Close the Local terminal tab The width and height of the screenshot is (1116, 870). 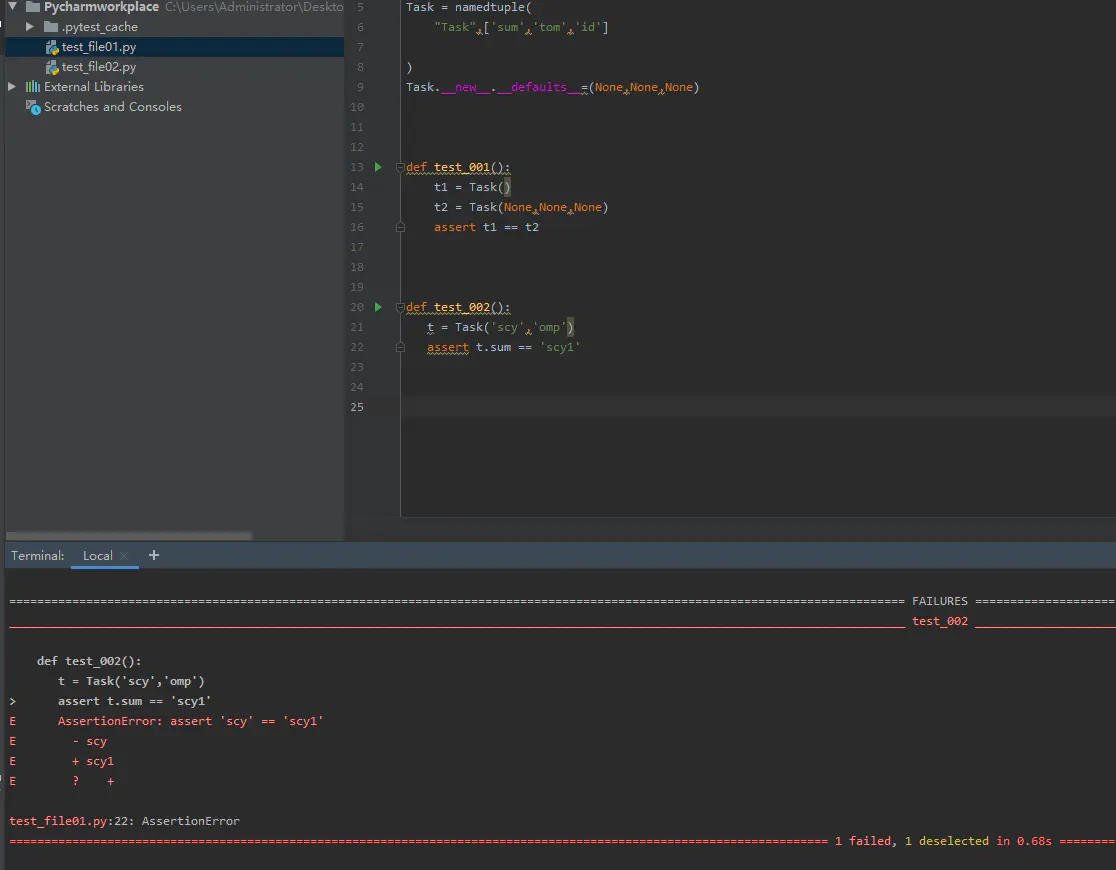pos(125,556)
